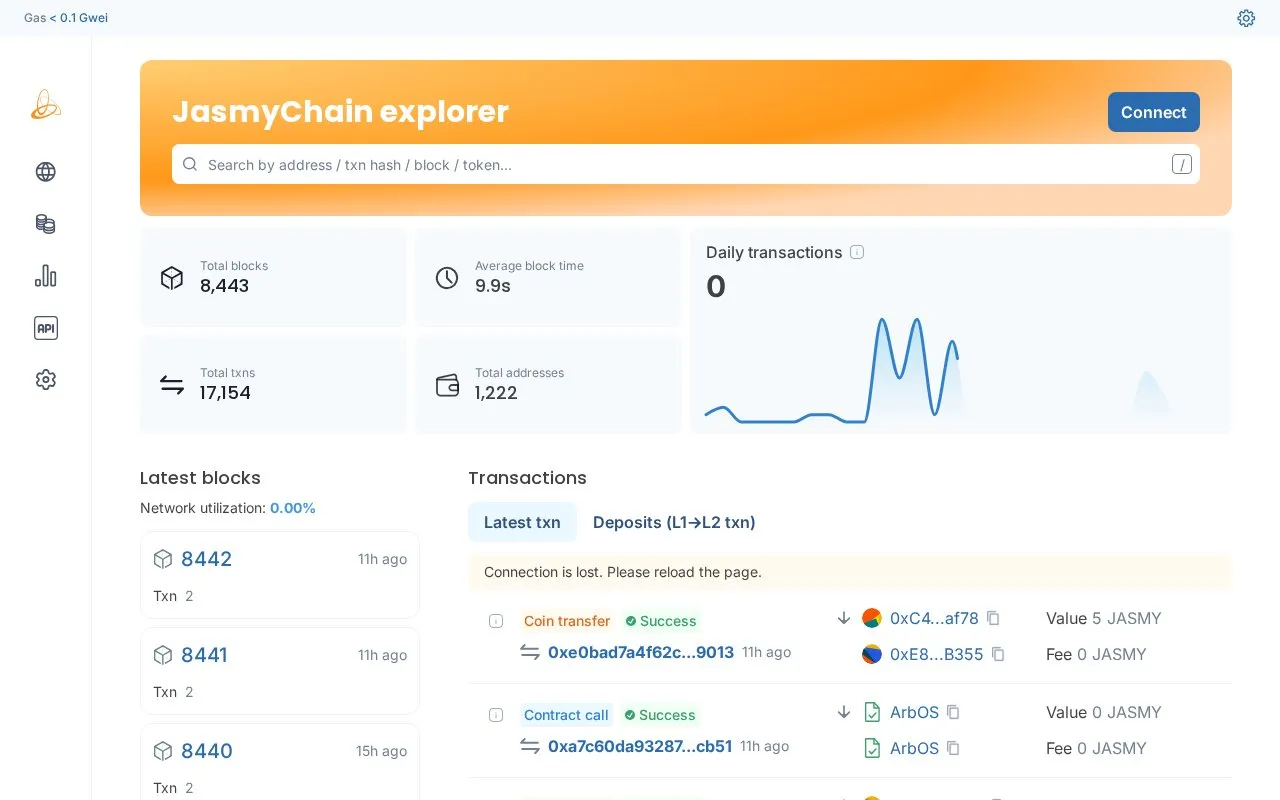Click the Gas < 0.1 Gwei indicator

[x=66, y=18]
